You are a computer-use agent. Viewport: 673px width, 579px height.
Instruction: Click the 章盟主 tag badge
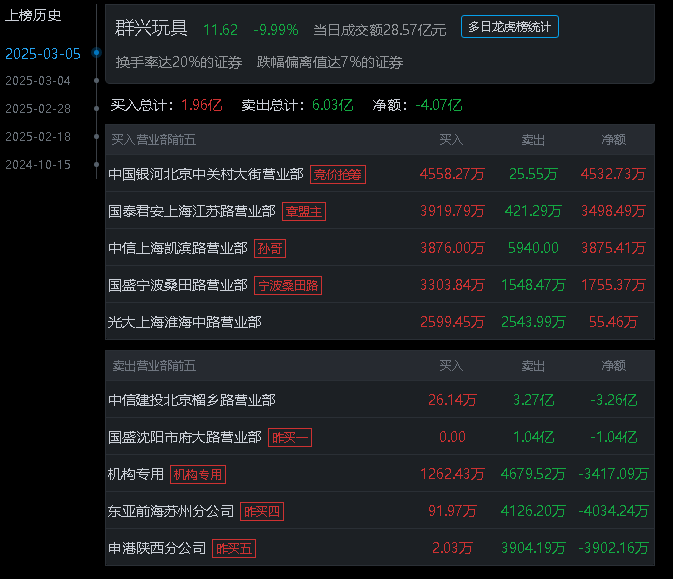point(304,212)
